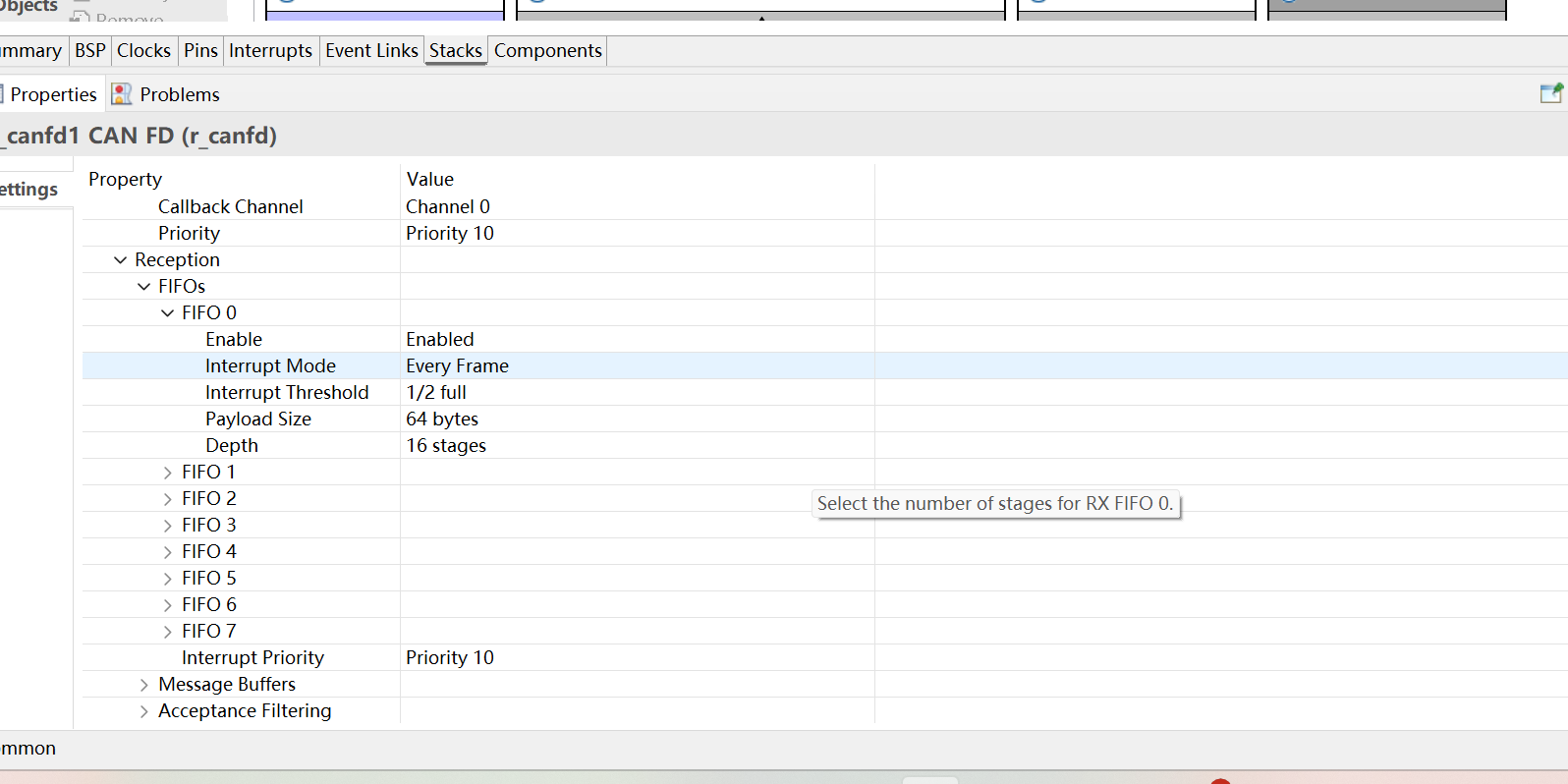Image resolution: width=1568 pixels, height=784 pixels.
Task: Expand the FIFO 6 node
Action: [167, 605]
